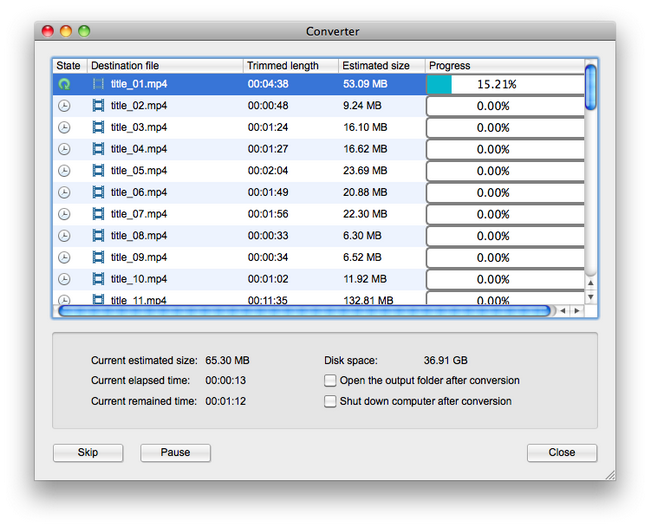The width and height of the screenshot is (650, 528).
Task: Select the title_04.mp4 file name
Action: pos(139,149)
